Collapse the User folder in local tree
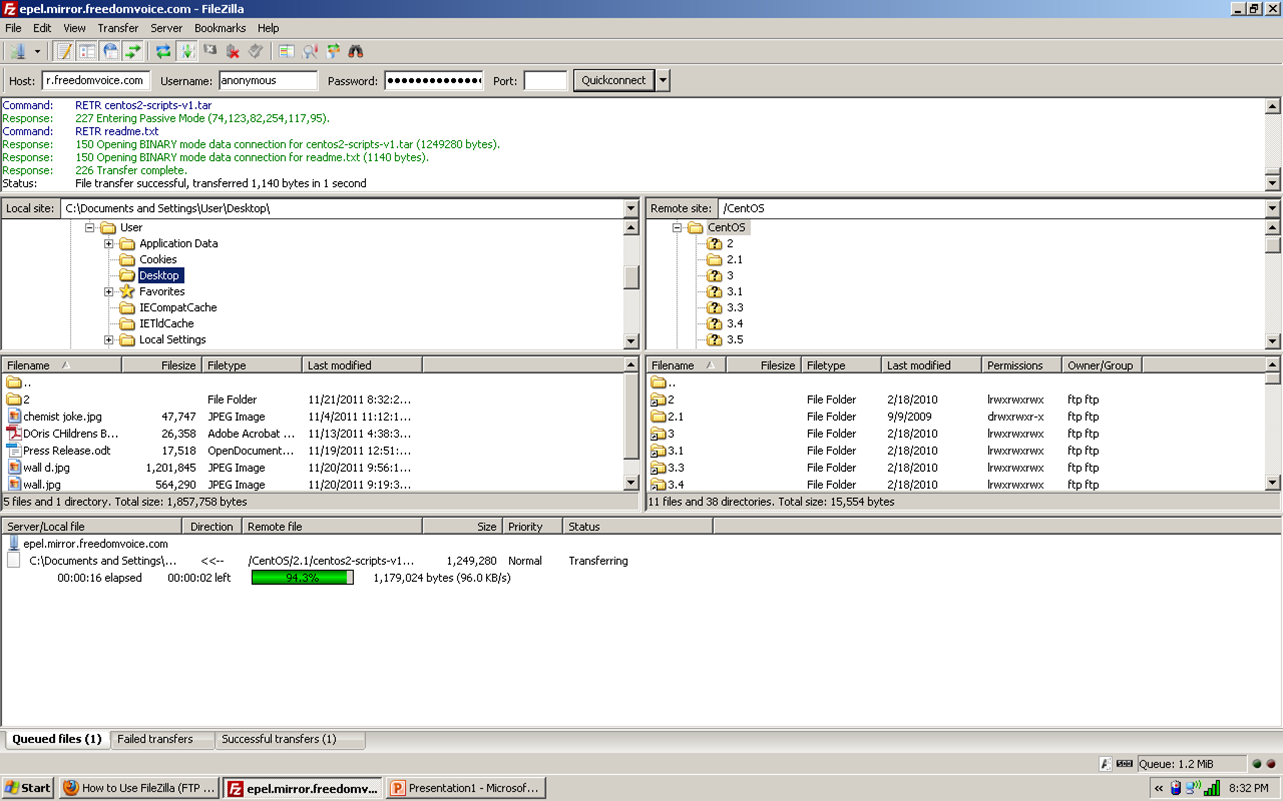 pyautogui.click(x=89, y=227)
